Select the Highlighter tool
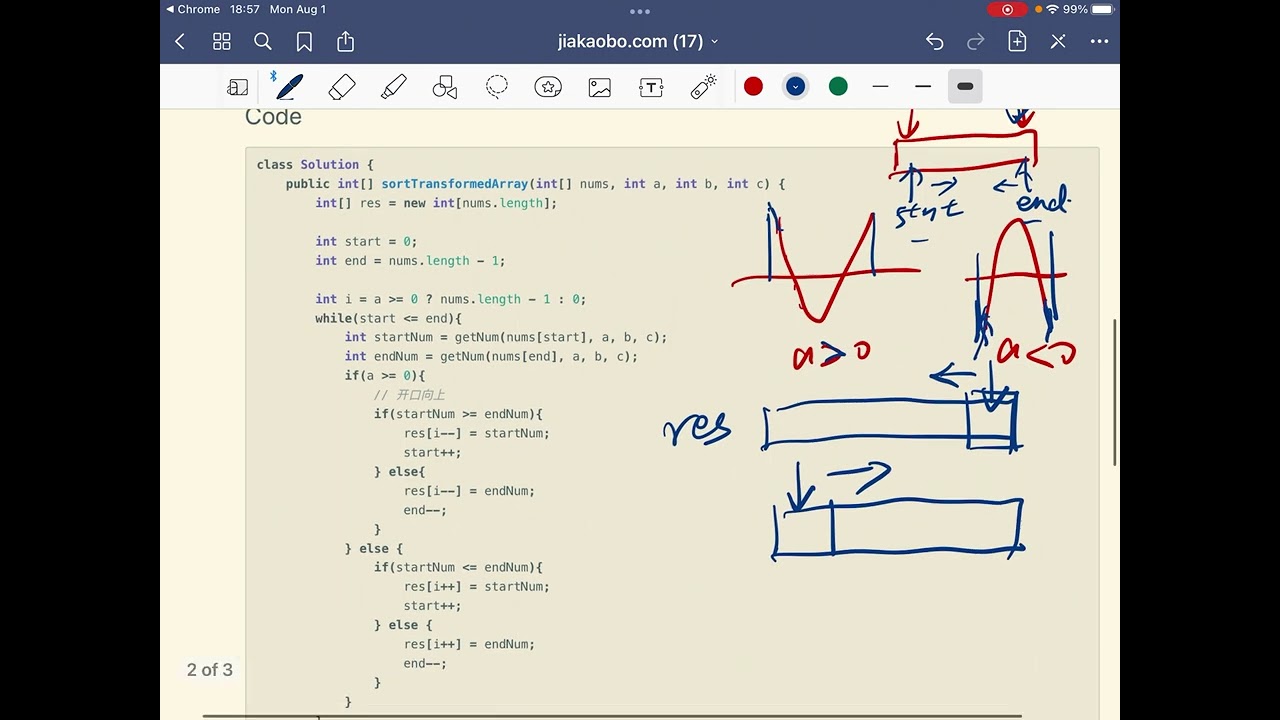 click(x=394, y=87)
